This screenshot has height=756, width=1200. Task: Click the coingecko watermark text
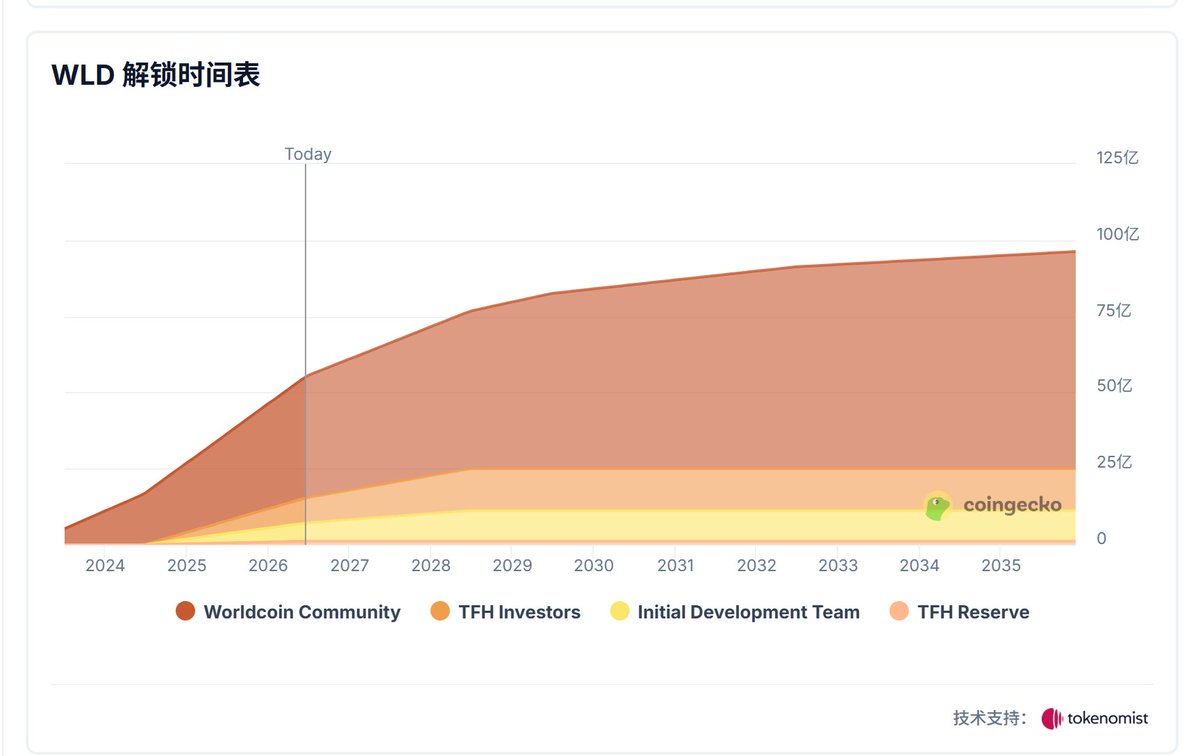coord(1012,506)
